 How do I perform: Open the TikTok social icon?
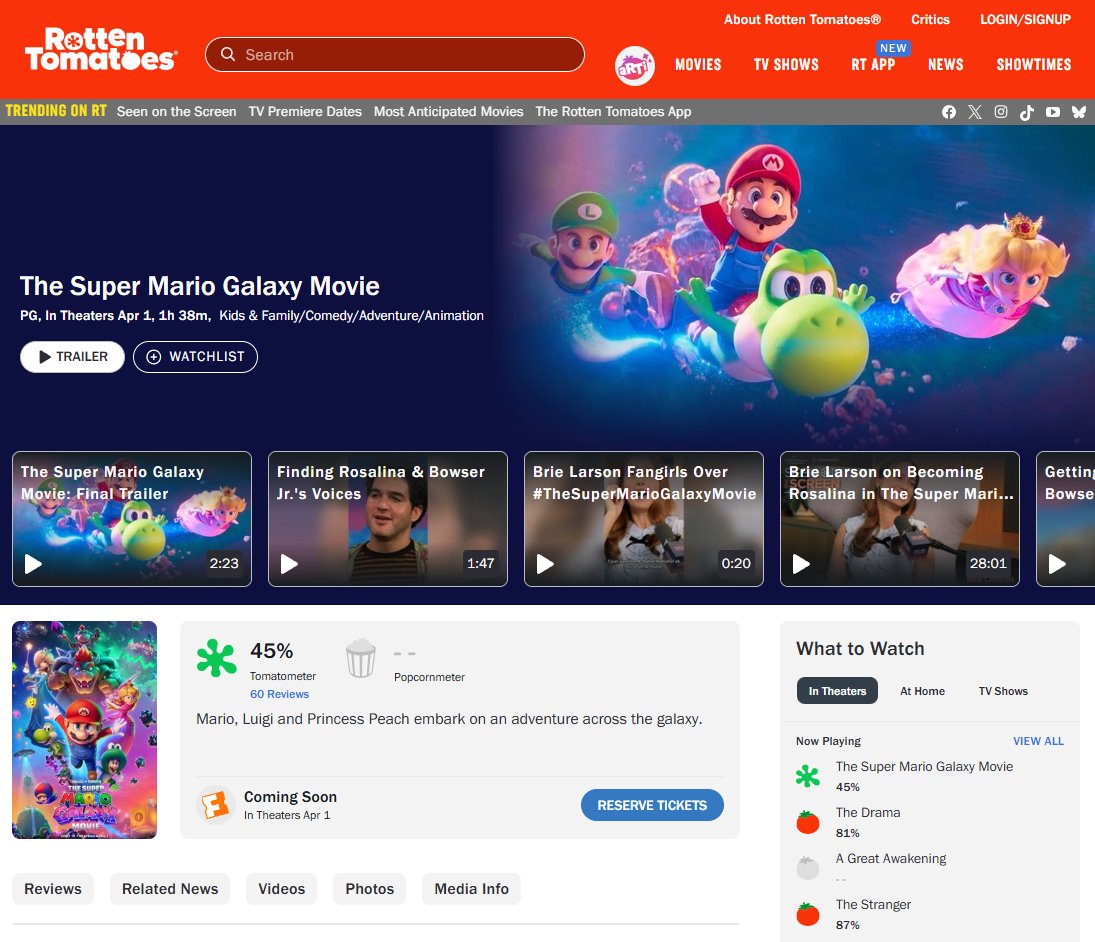pos(1027,112)
